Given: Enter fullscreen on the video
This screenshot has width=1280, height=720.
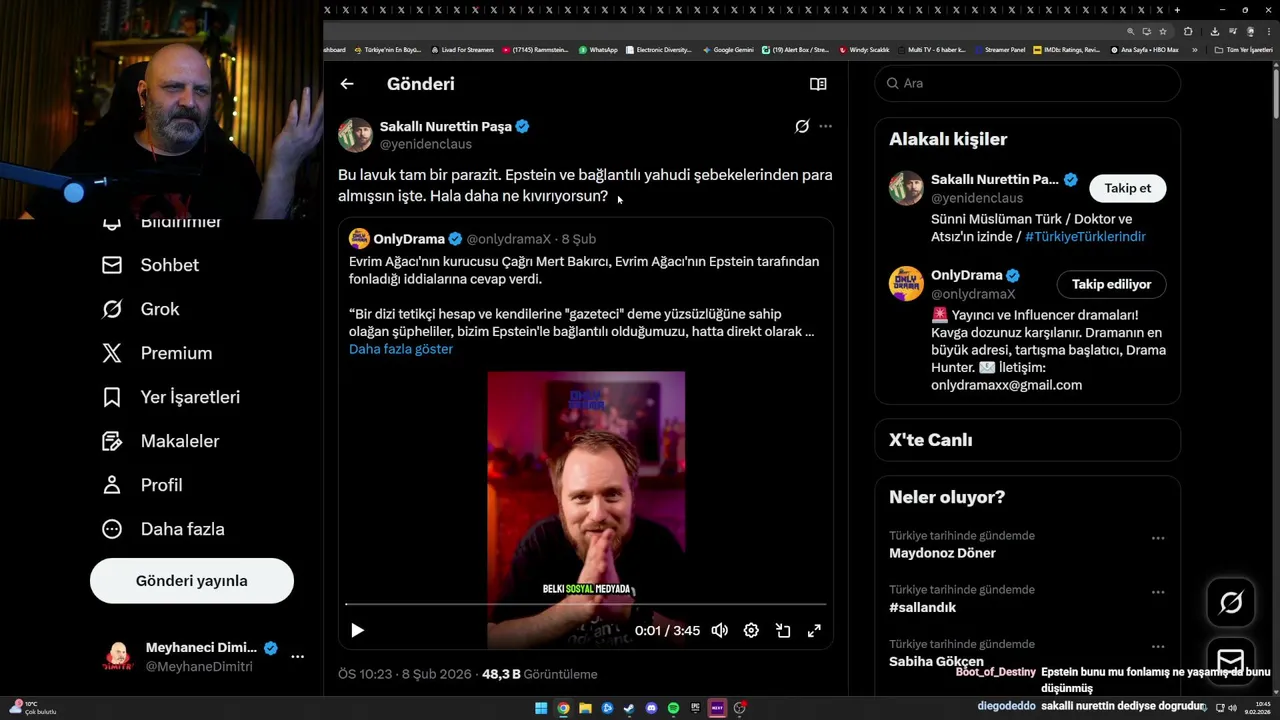Looking at the screenshot, I should (x=814, y=630).
